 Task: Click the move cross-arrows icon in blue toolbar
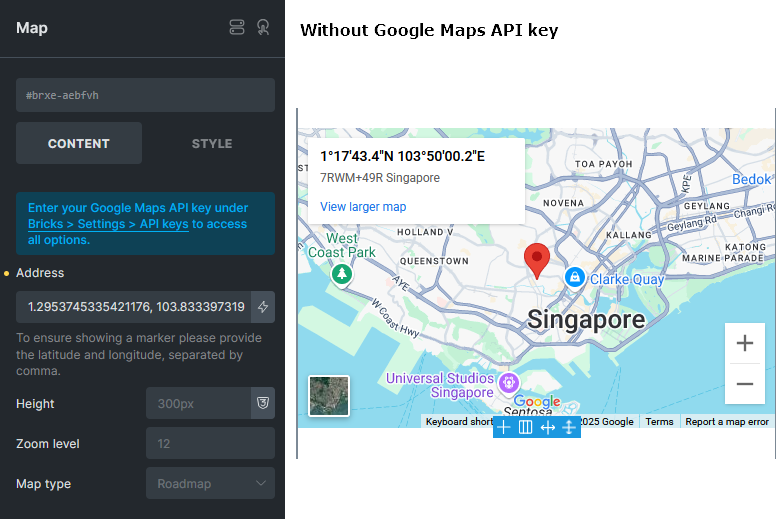point(569,427)
